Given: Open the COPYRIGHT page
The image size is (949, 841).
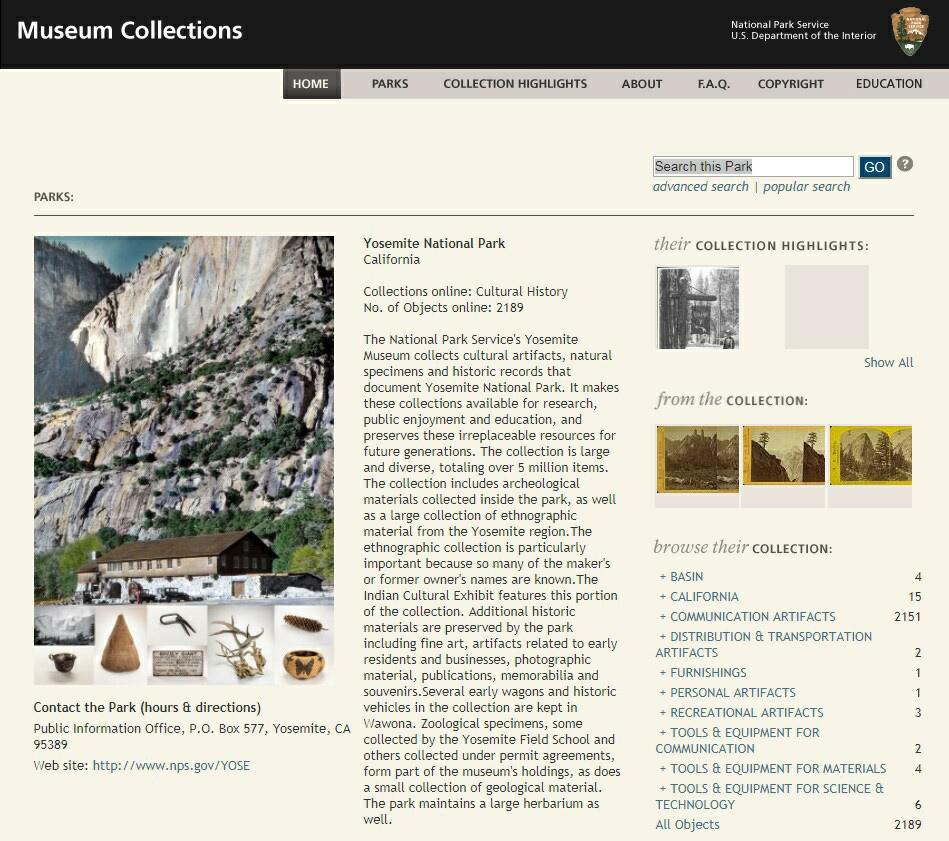Looking at the screenshot, I should point(790,84).
